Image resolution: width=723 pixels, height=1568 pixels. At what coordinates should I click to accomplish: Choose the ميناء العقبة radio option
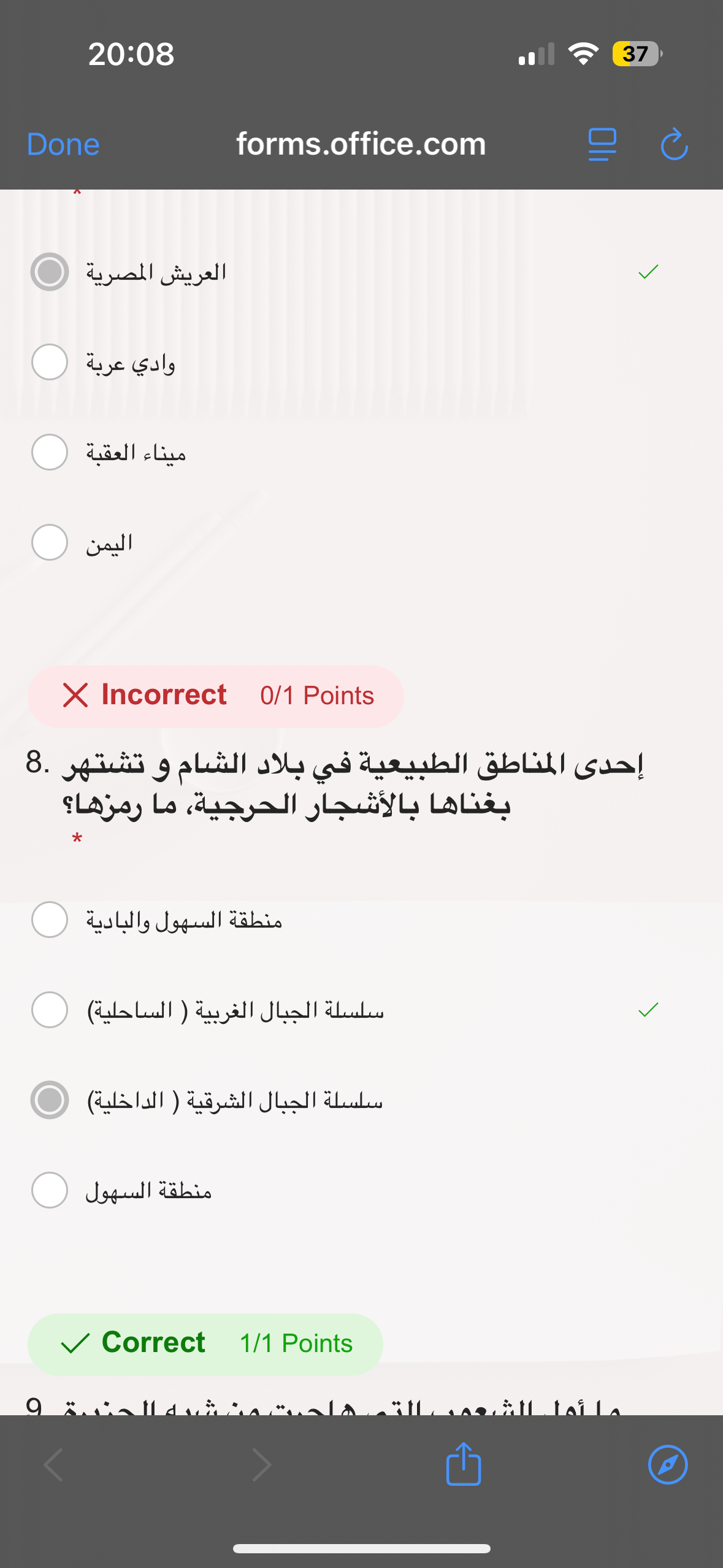pyautogui.click(x=50, y=452)
